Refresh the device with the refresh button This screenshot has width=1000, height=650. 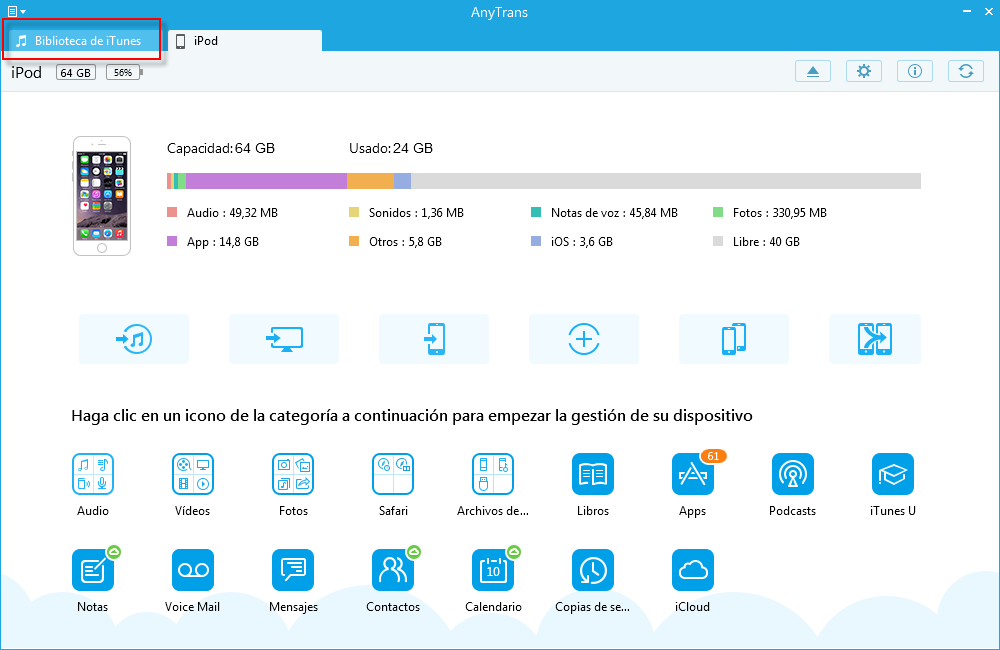[966, 71]
